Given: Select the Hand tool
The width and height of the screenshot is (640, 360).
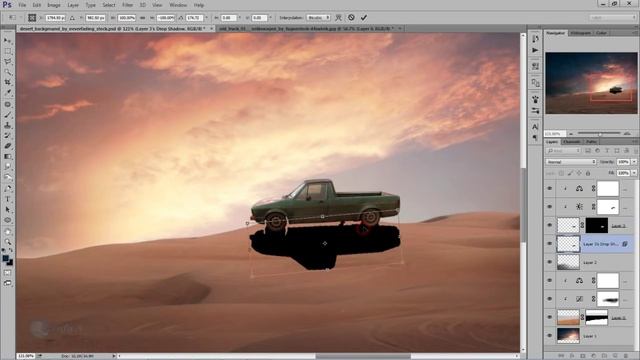Looking at the screenshot, I should [7, 231].
